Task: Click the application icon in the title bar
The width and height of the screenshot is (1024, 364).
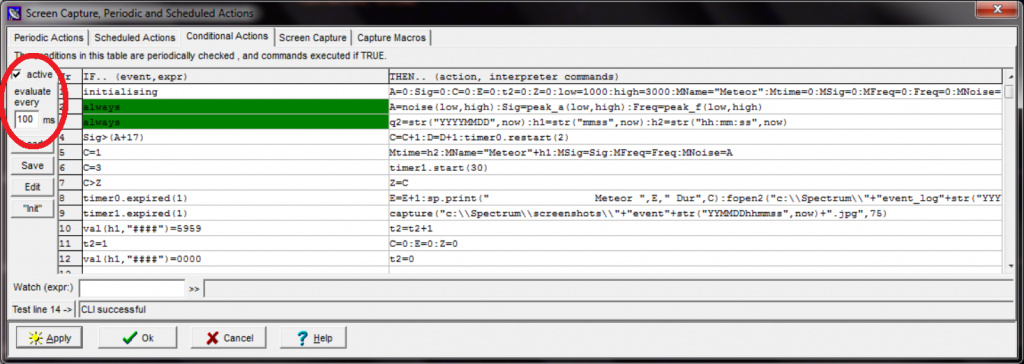Action: pos(14,12)
